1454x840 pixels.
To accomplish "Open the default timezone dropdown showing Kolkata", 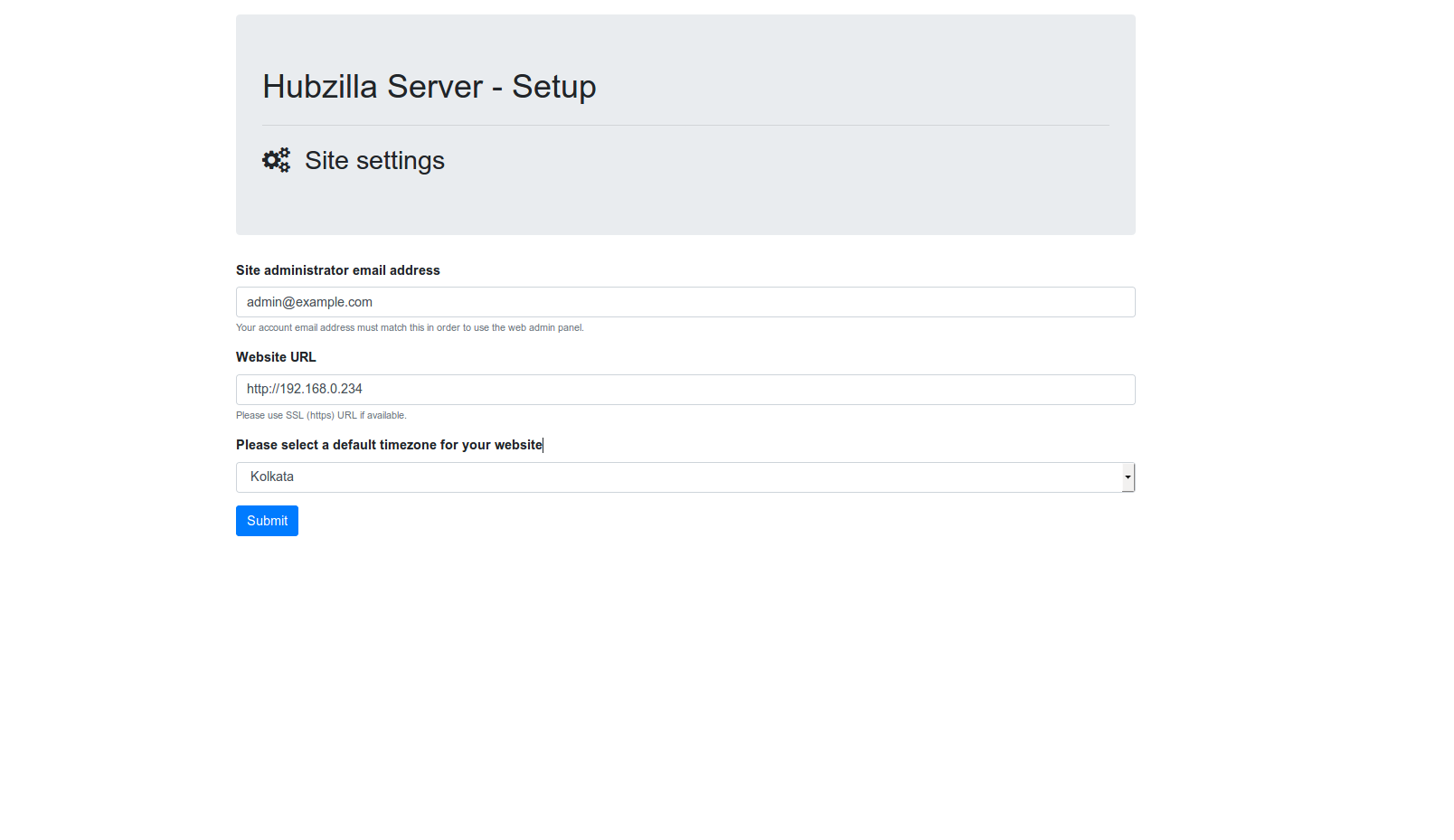I will [685, 477].
